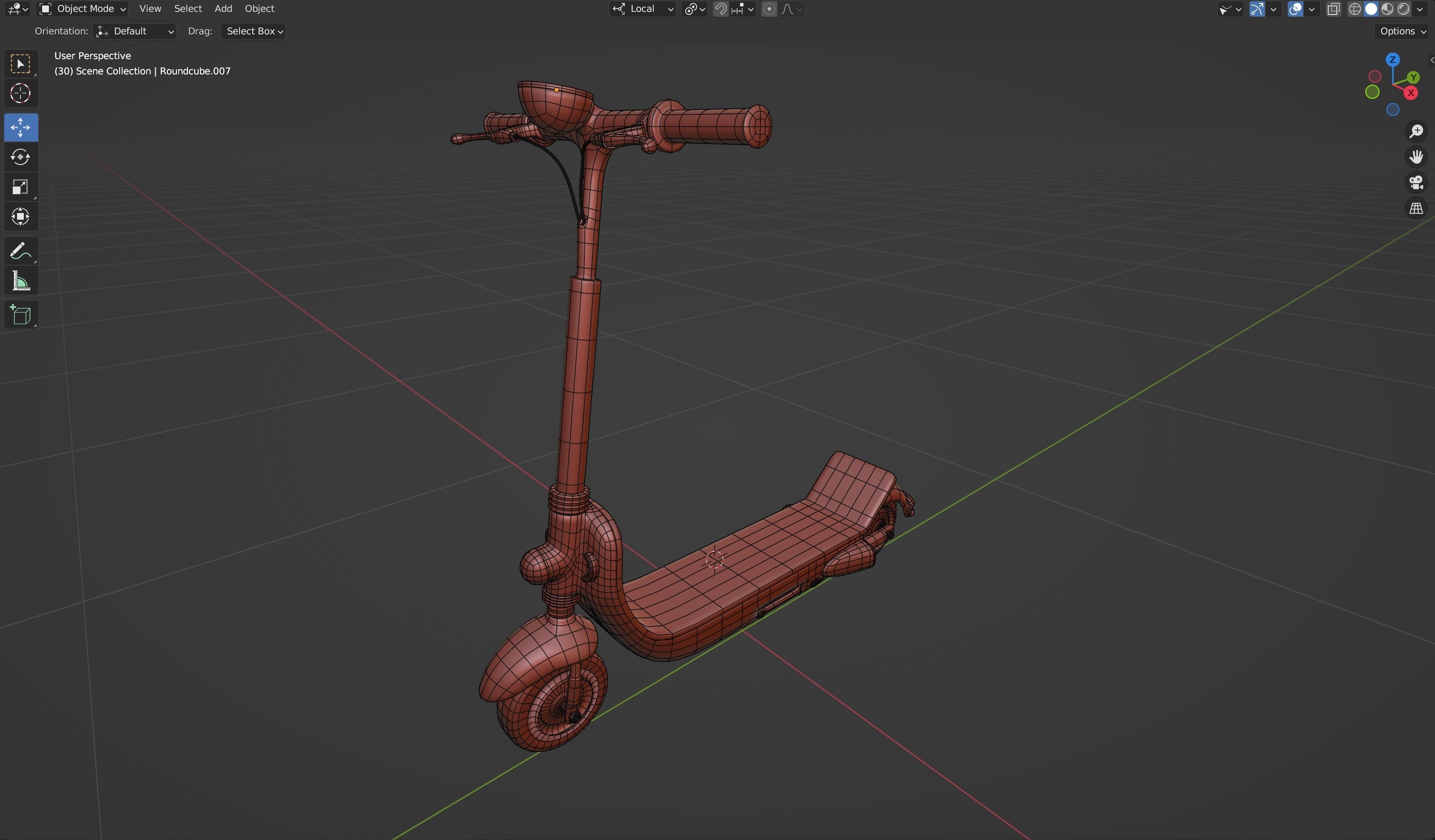Switch perspective/orthographic grid icon
The width and height of the screenshot is (1435, 840).
pos(1415,208)
